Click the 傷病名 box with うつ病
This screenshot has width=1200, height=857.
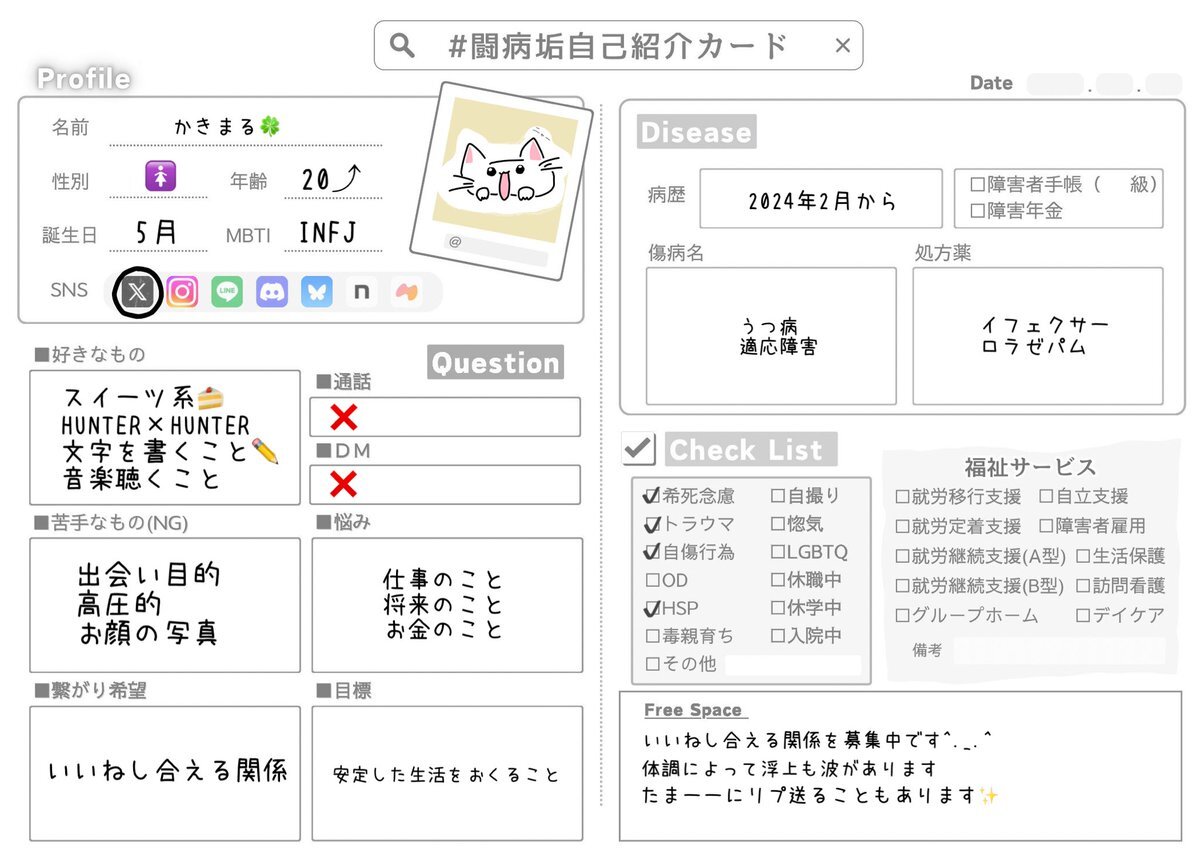tap(771, 336)
